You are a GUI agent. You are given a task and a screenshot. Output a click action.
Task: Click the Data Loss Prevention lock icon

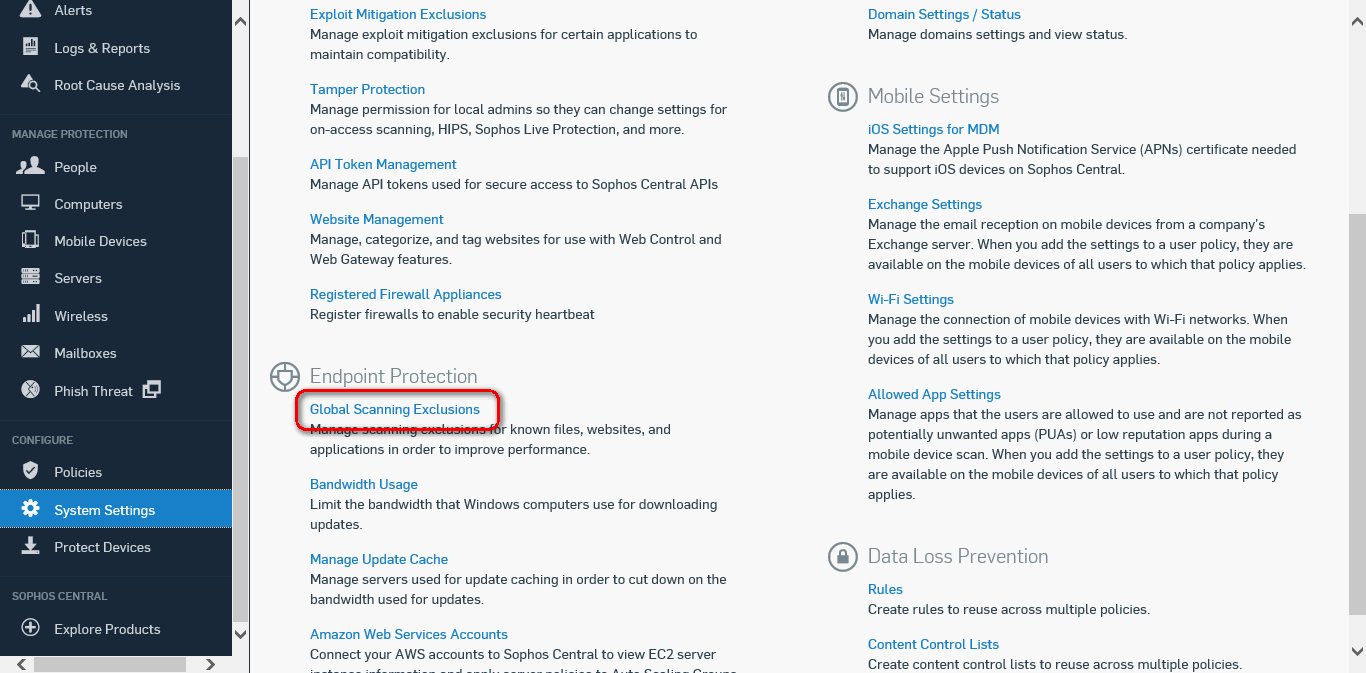[x=843, y=557]
